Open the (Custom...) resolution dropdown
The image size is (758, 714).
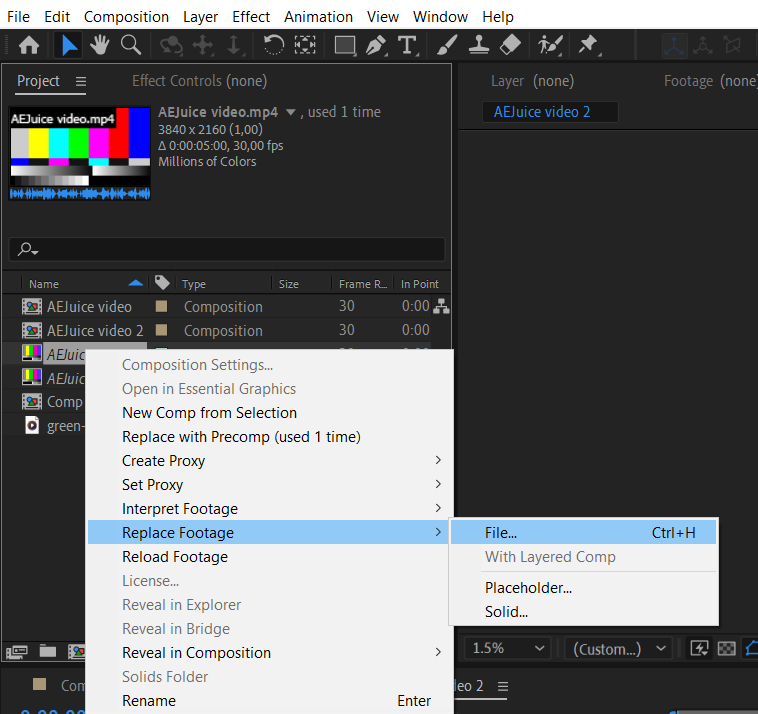pos(619,648)
